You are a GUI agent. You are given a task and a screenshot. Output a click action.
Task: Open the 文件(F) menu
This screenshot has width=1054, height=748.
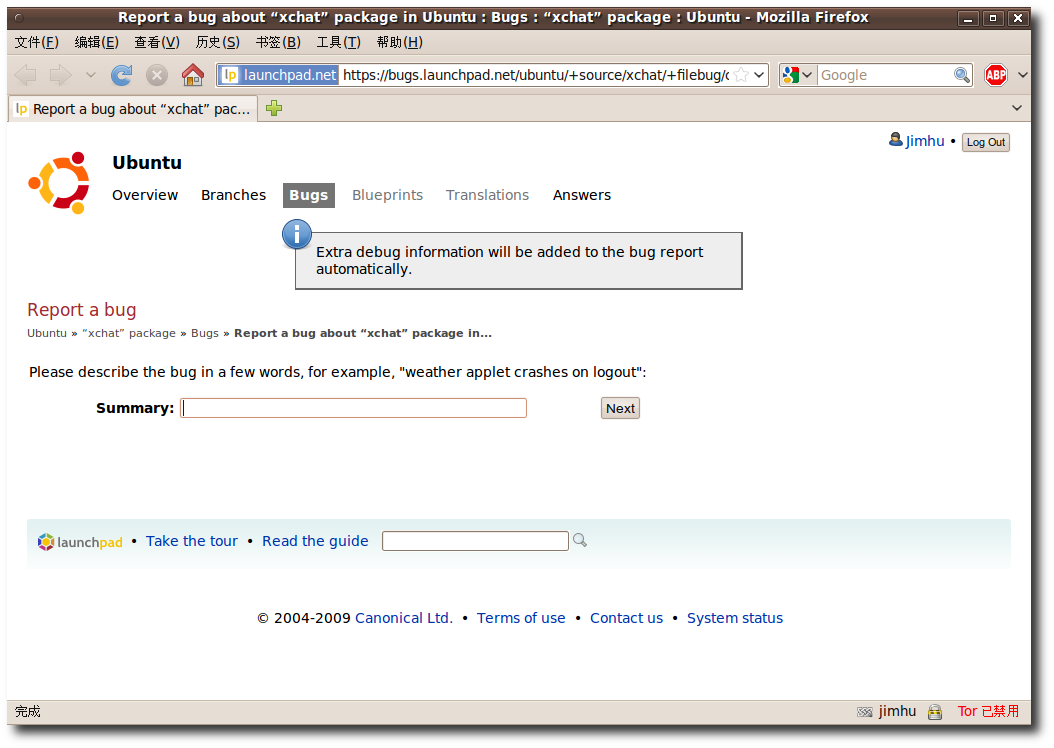(36, 42)
